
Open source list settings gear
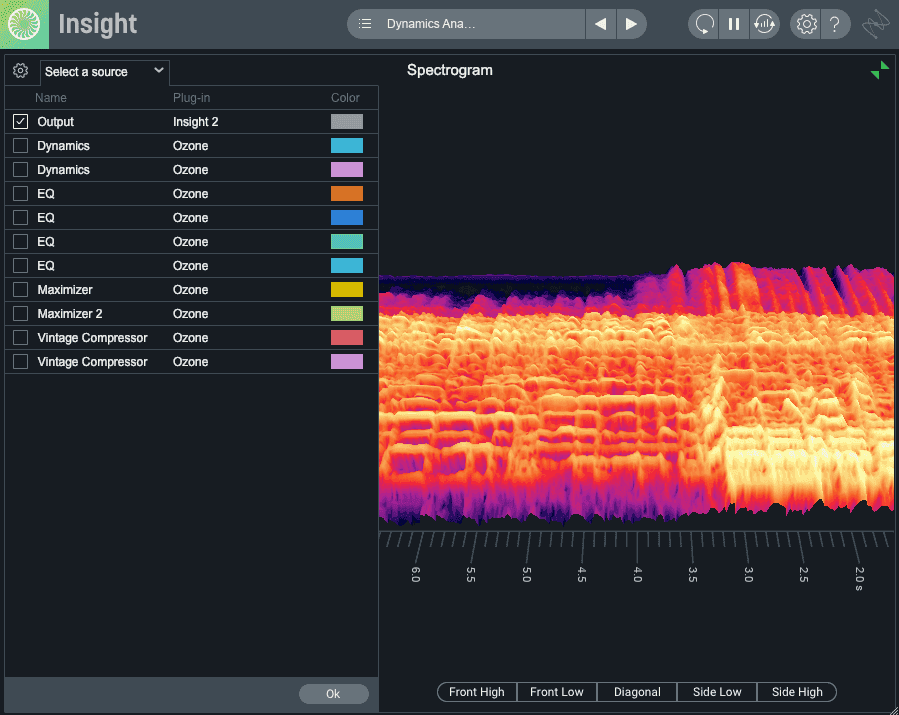coord(21,71)
